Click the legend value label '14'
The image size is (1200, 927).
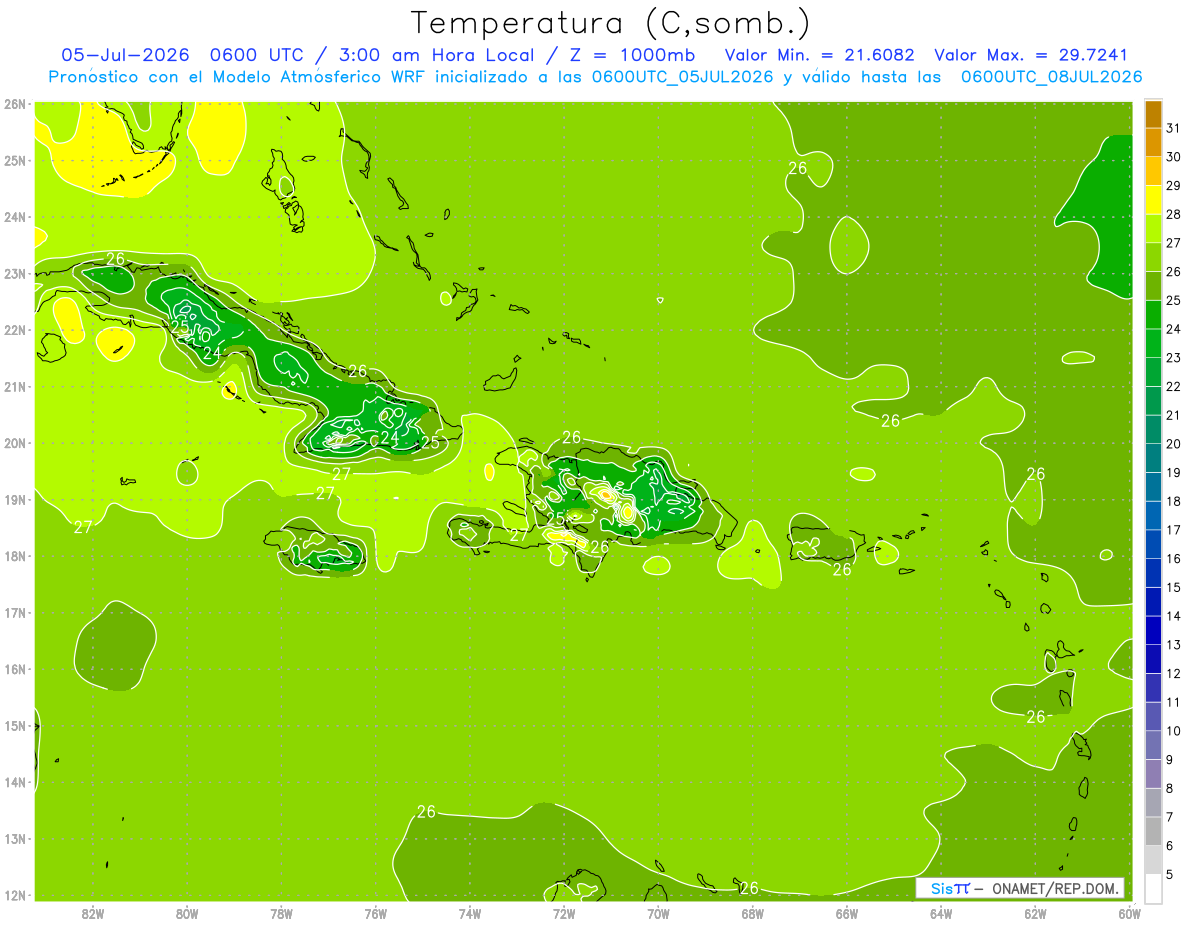click(1173, 616)
